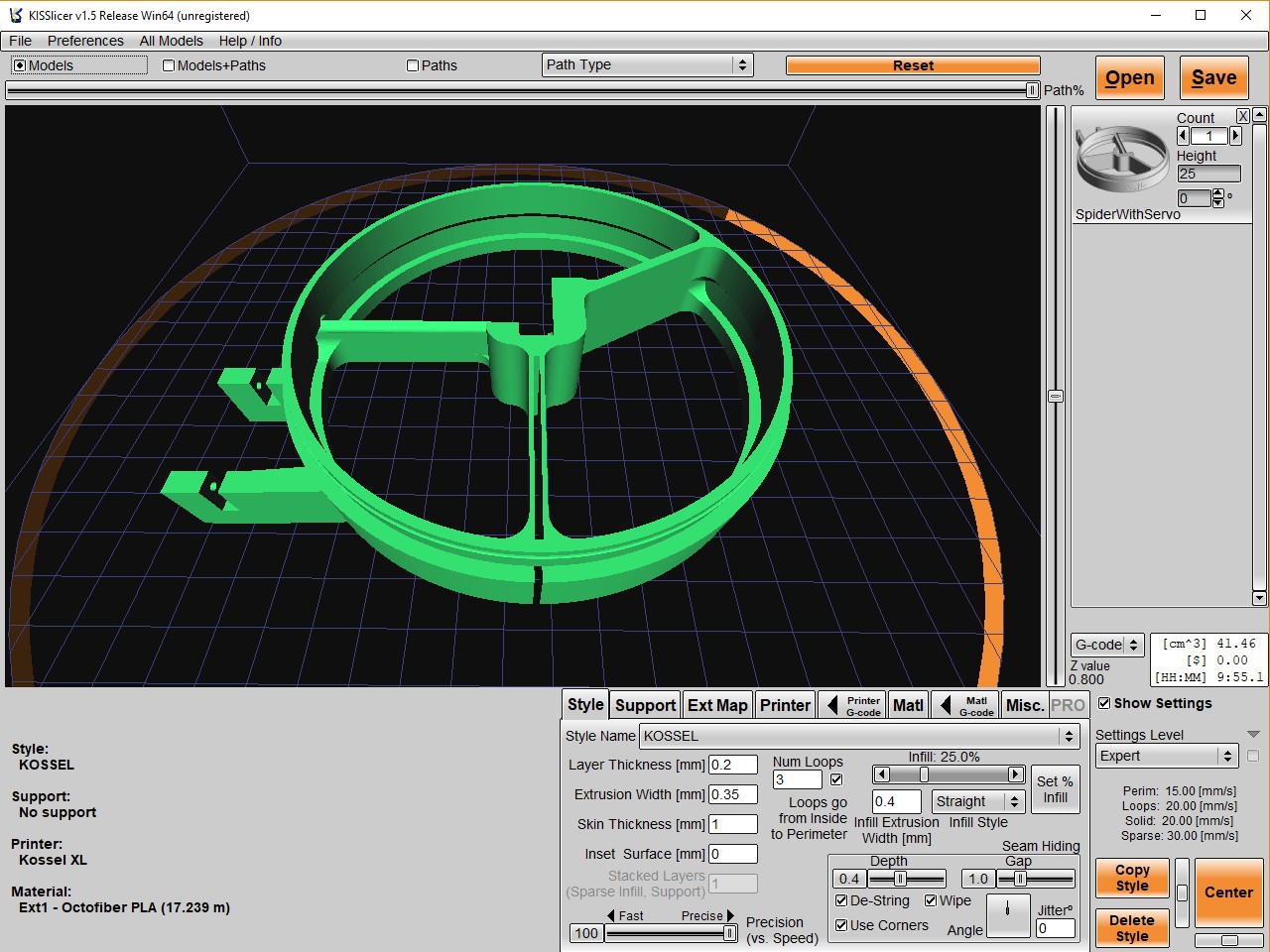Viewport: 1270px width, 952px height.
Task: Adjust the Fast to Precise precision slider
Action: 729,933
